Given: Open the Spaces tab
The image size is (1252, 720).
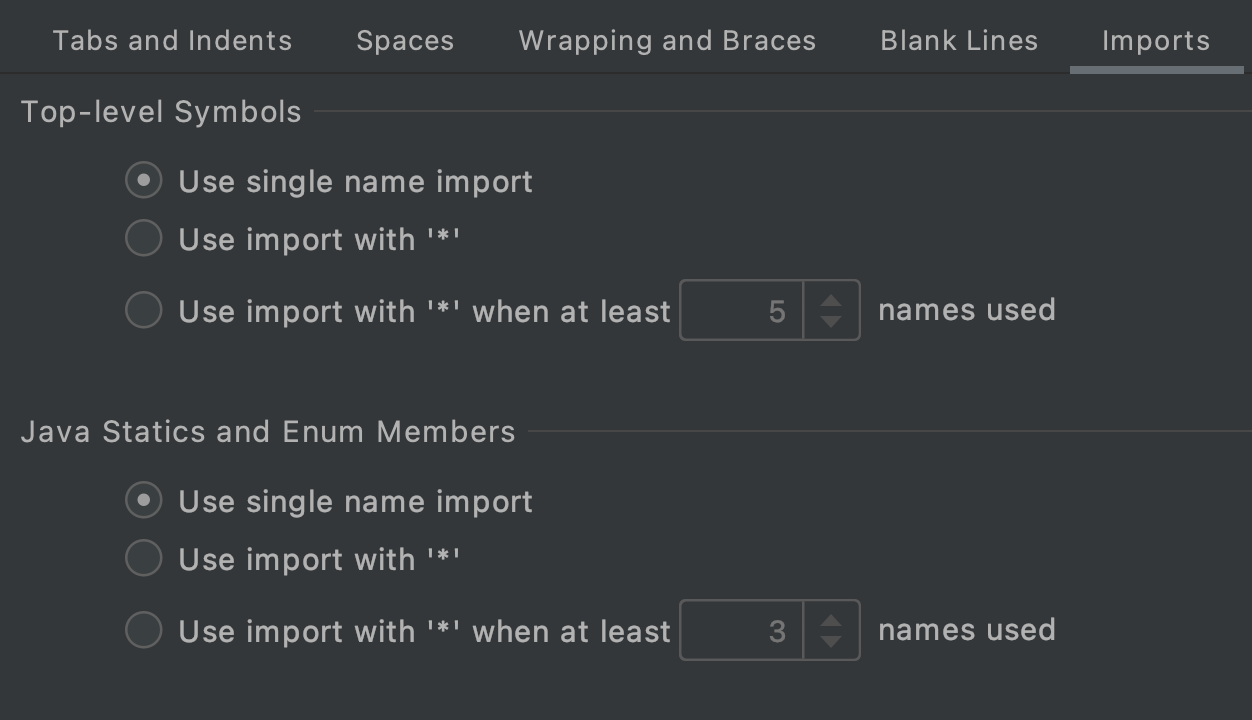Looking at the screenshot, I should coord(404,40).
